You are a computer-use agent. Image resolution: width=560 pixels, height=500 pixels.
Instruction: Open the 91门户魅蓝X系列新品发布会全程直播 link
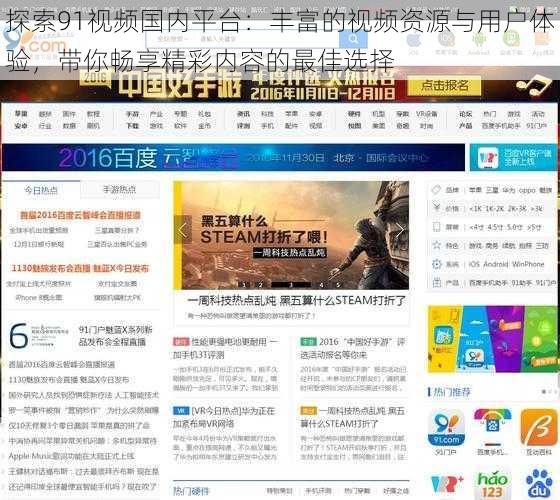(115, 336)
